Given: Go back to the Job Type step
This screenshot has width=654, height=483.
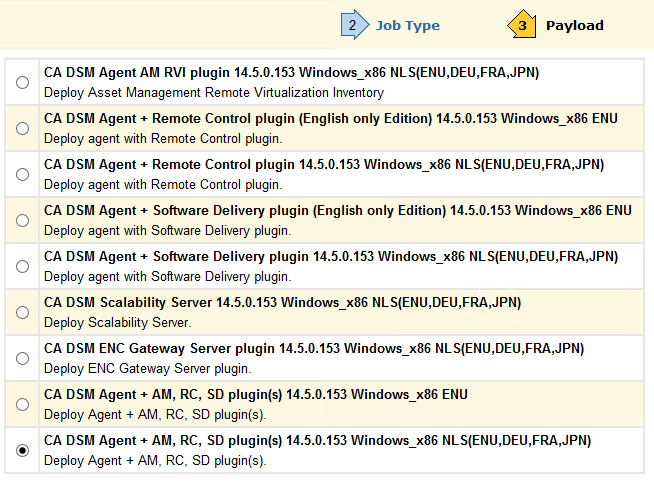Looking at the screenshot, I should [x=407, y=26].
